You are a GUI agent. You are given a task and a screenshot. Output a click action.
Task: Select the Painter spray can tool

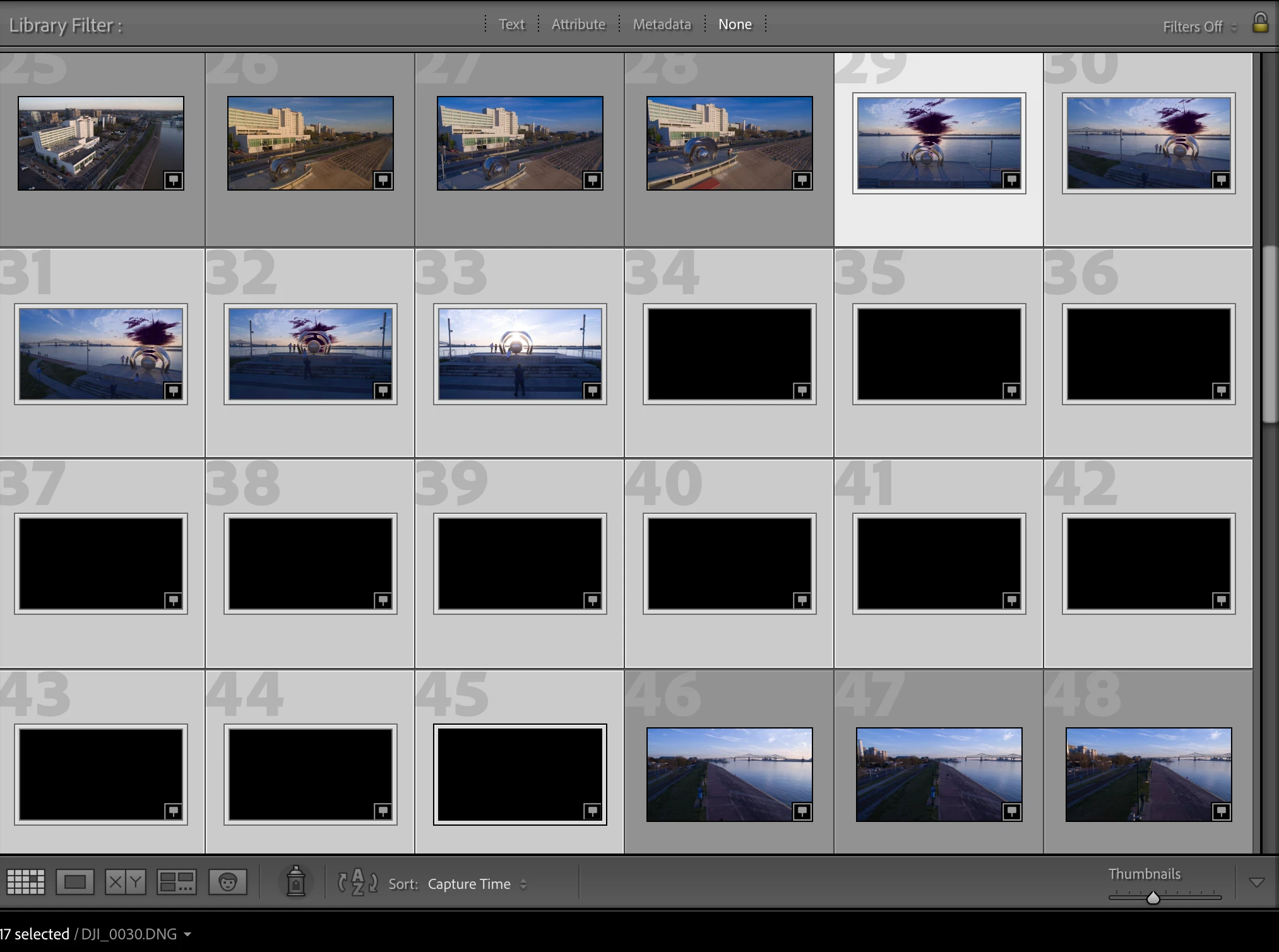[295, 881]
